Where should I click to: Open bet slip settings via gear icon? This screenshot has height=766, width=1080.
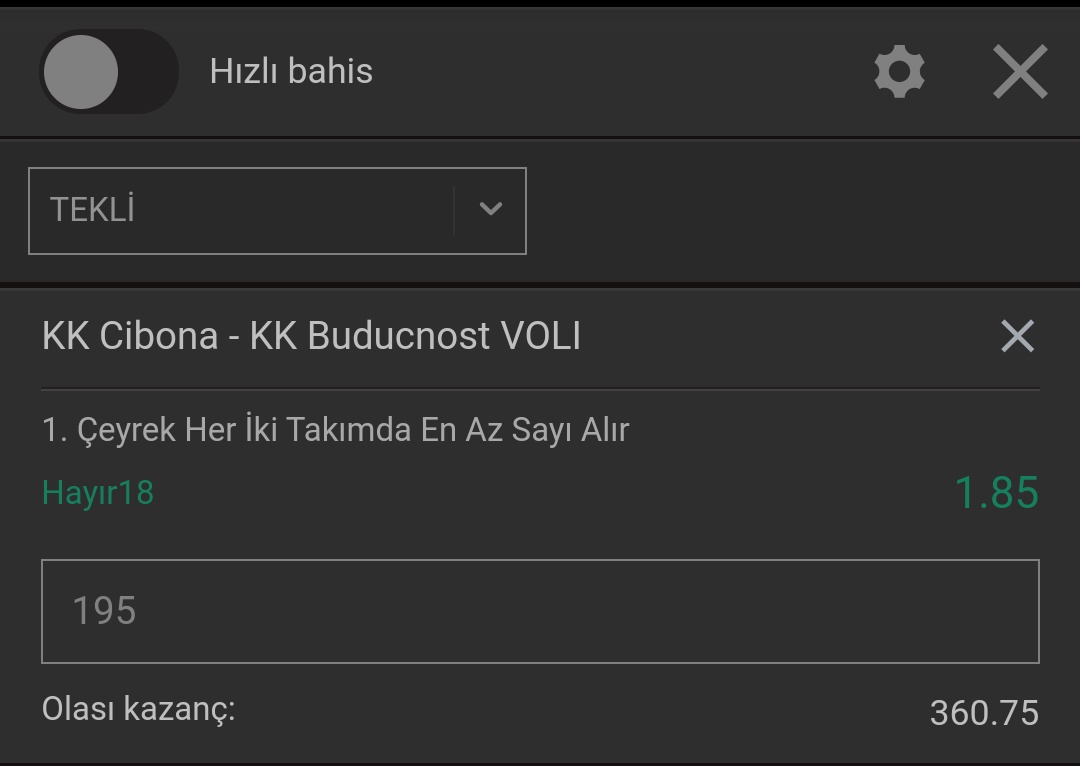900,72
